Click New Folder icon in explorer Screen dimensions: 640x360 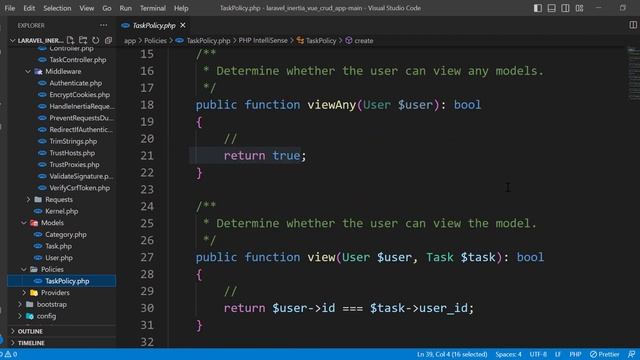[83, 40]
